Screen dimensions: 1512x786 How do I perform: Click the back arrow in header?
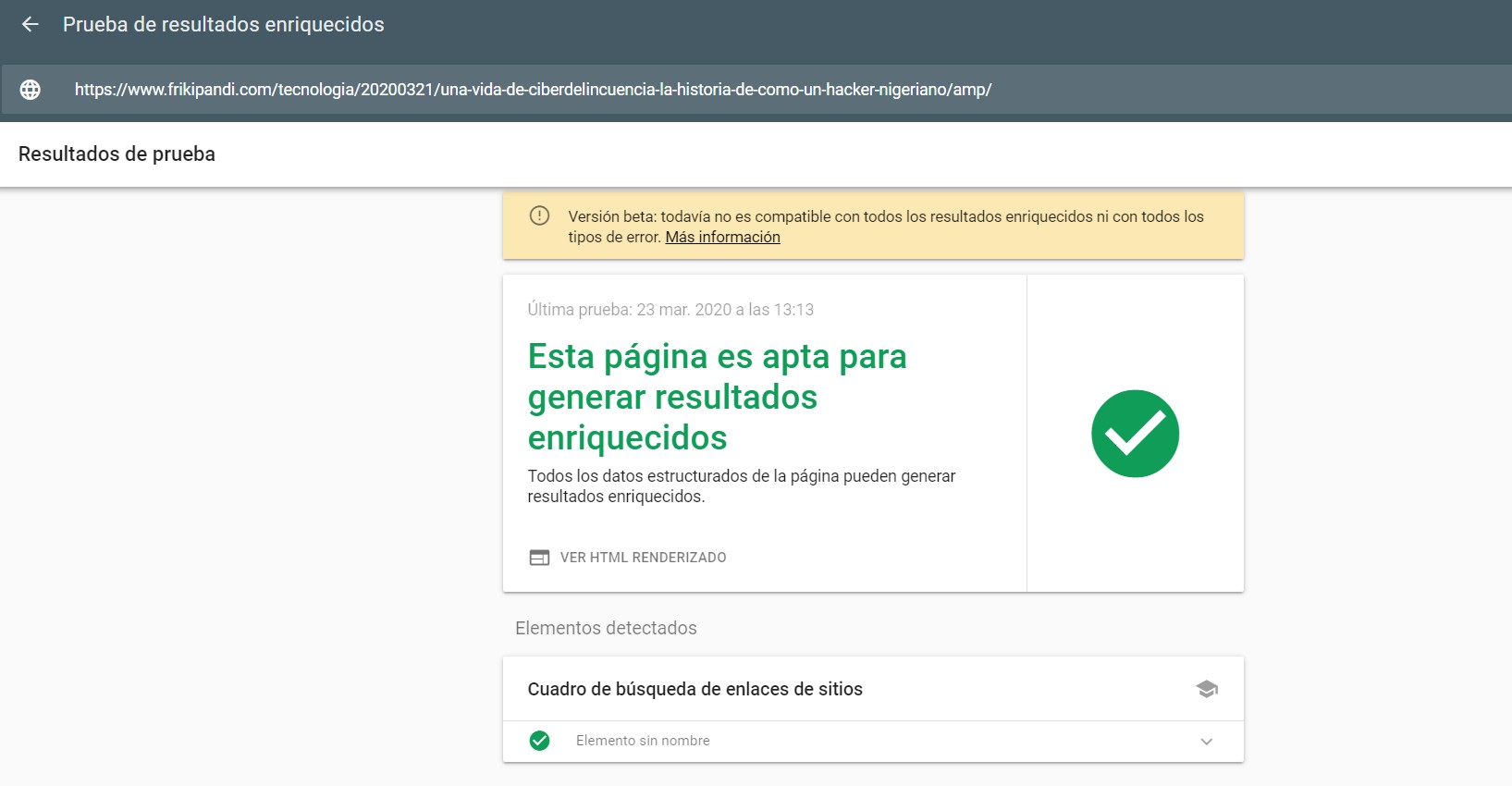[x=31, y=25]
